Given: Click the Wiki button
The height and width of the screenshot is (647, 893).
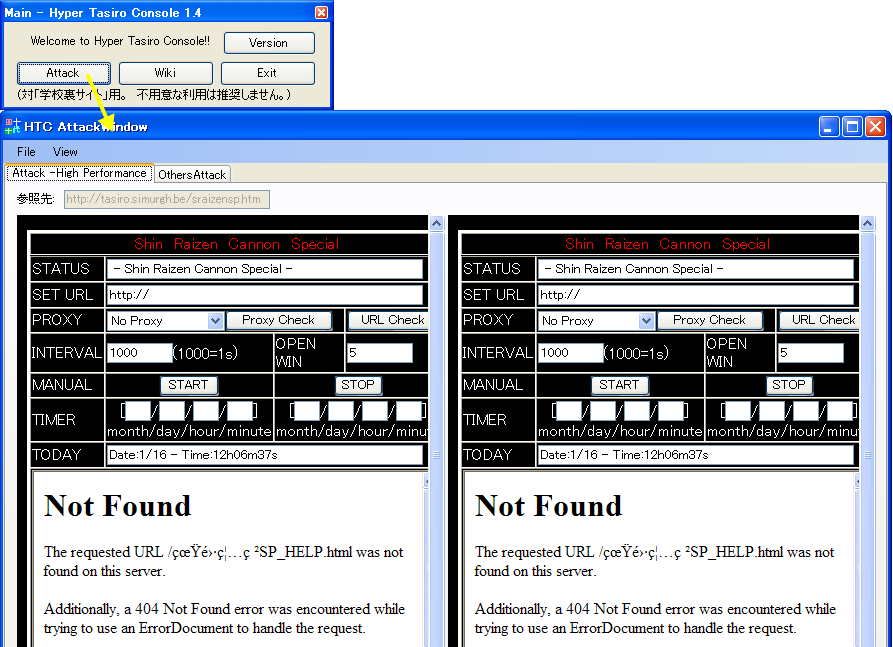Looking at the screenshot, I should pos(165,73).
